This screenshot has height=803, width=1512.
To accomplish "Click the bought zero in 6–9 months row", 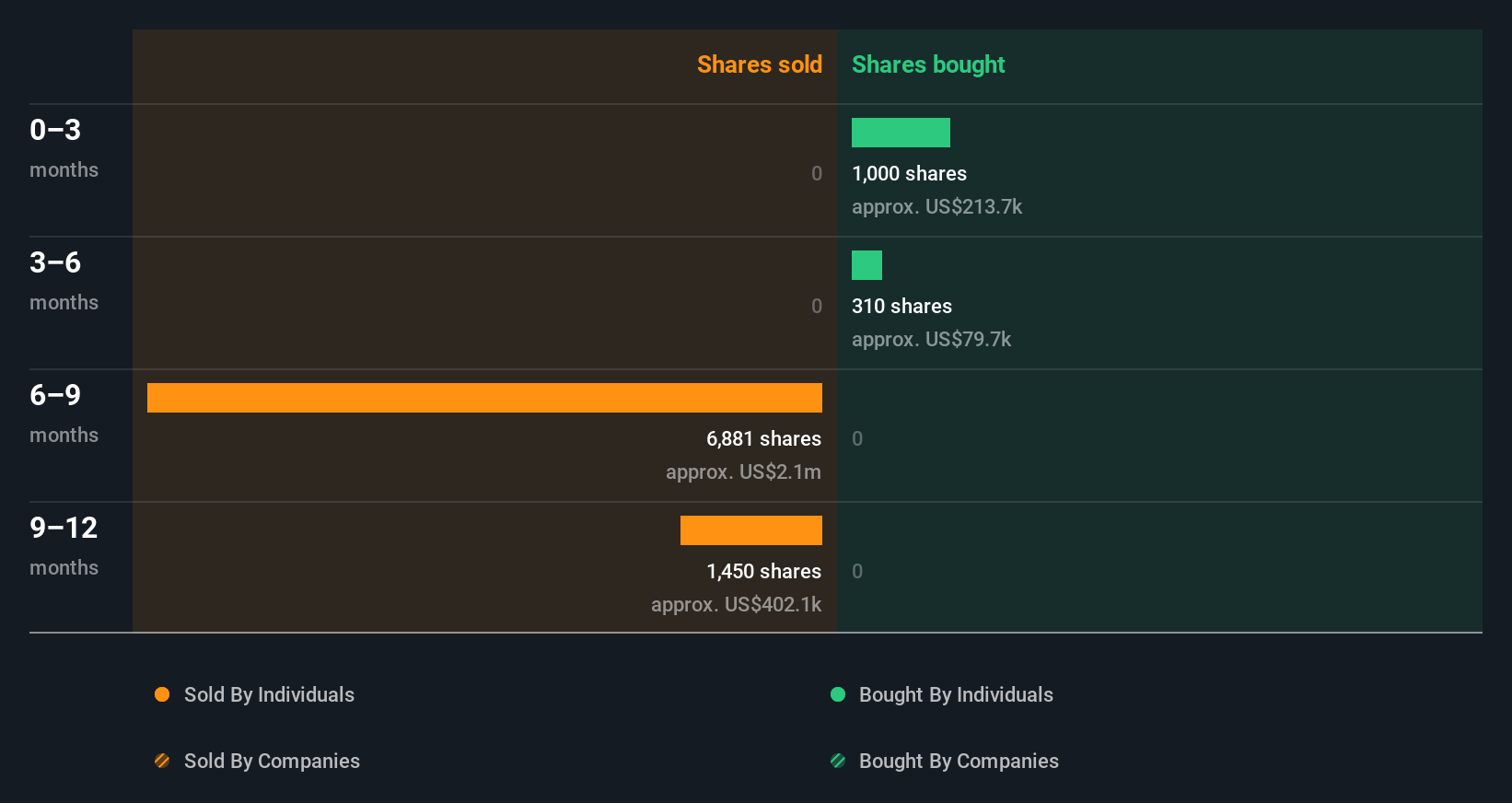I will point(857,438).
